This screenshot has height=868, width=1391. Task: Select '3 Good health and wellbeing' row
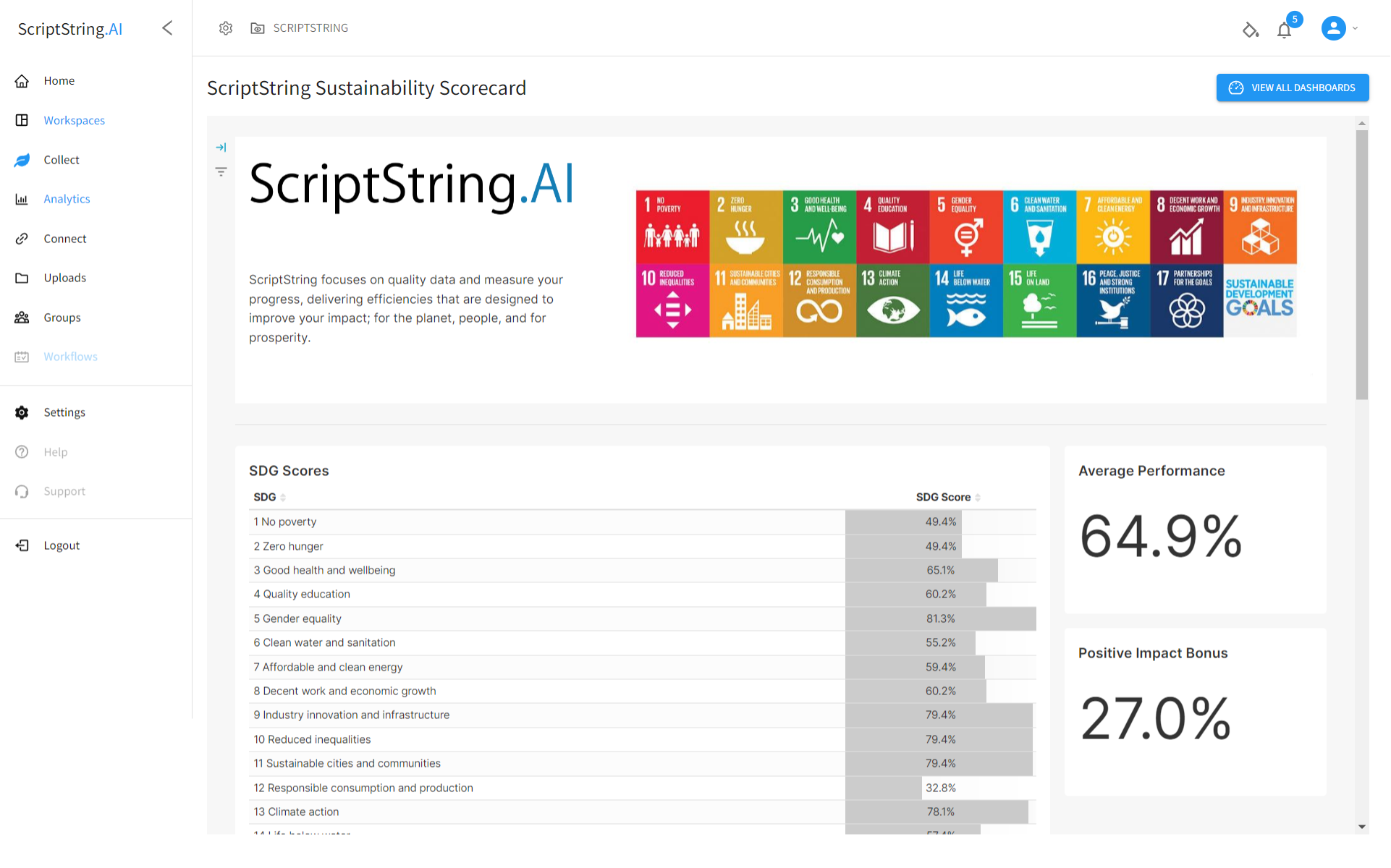point(643,571)
